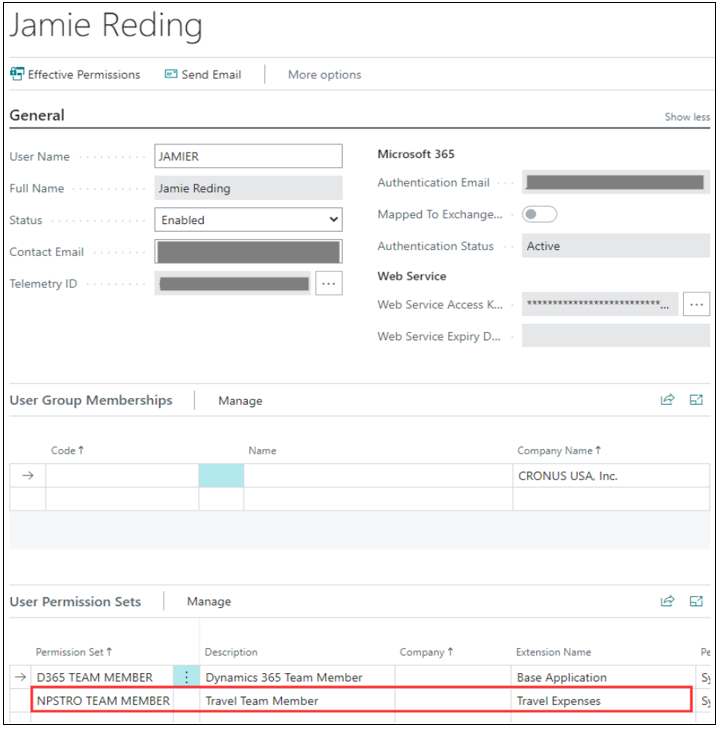Click the Contact Email input field
Viewport: 720px width, 729px height.
pyautogui.click(x=248, y=252)
